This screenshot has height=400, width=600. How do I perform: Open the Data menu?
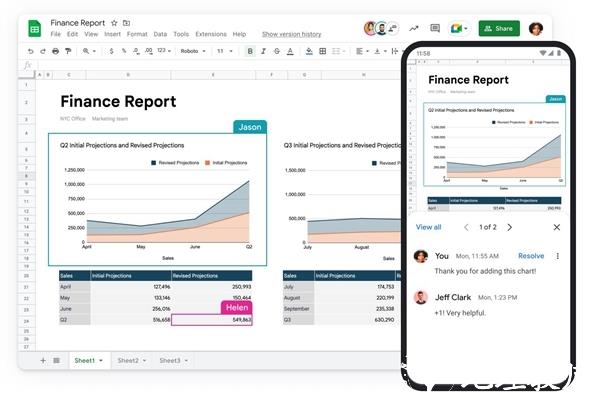160,34
